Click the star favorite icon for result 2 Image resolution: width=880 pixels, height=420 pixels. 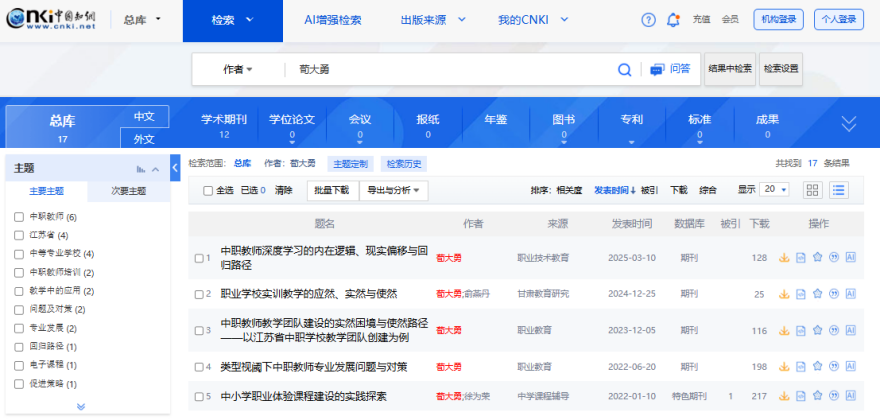pos(817,294)
